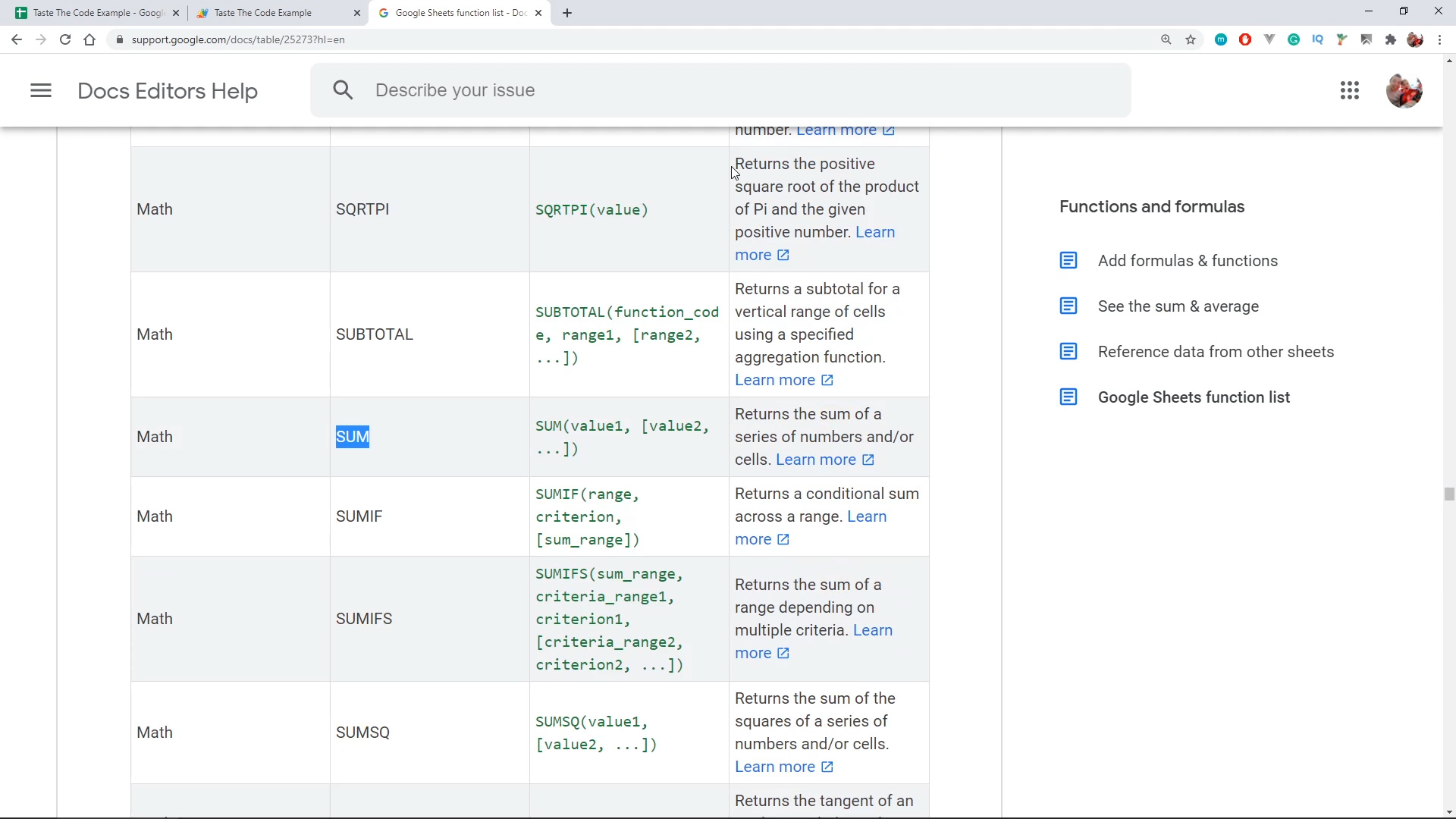Viewport: 1456px width, 819px height.
Task: Go to browser home page
Action: [x=89, y=39]
